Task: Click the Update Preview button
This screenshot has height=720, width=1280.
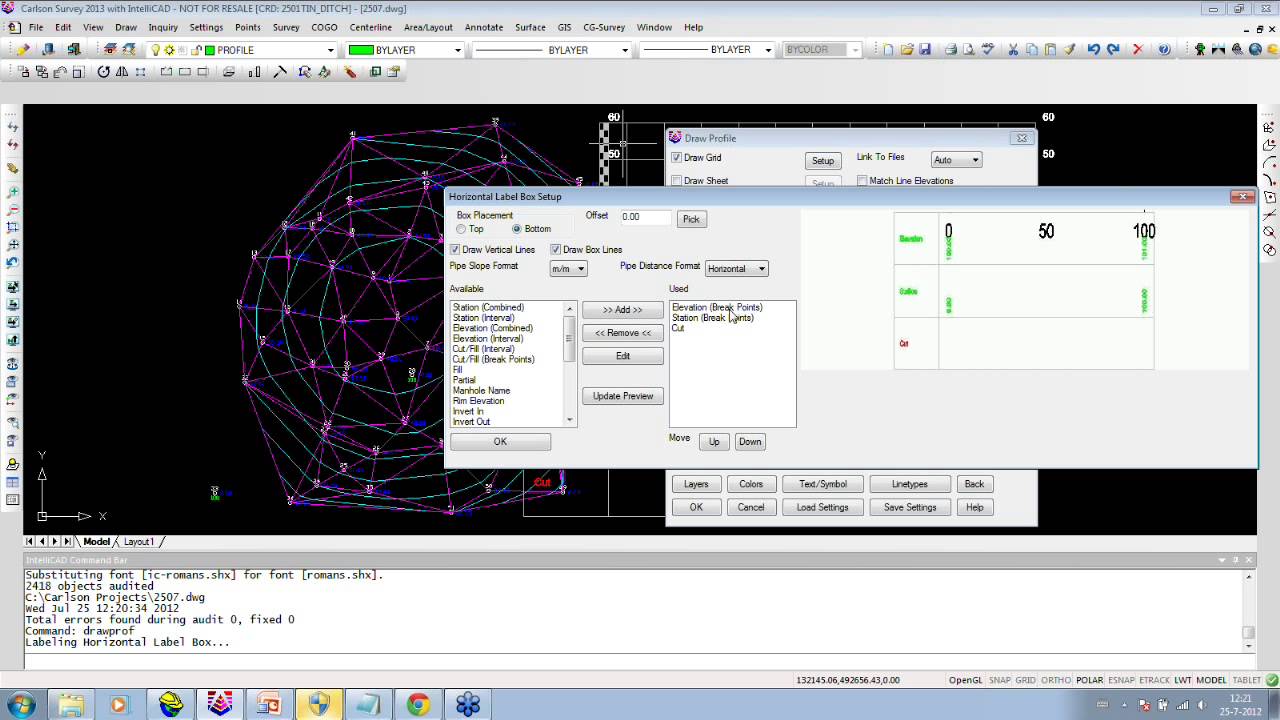Action: [623, 396]
